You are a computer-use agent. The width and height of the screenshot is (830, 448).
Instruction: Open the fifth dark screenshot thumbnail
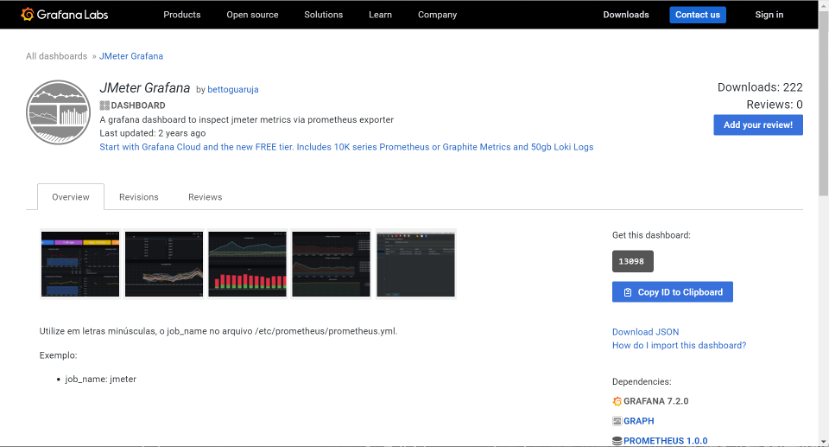[x=416, y=264]
